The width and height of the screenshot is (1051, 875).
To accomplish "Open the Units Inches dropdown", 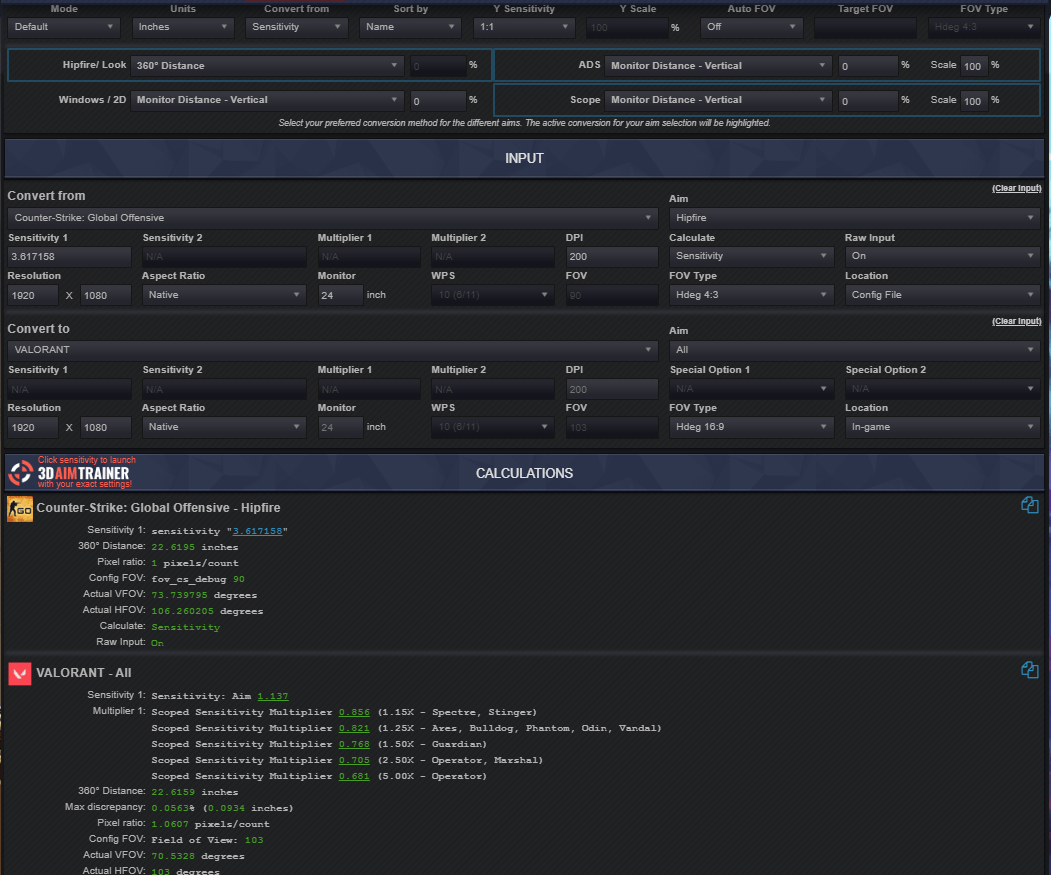I will pyautogui.click(x=183, y=27).
